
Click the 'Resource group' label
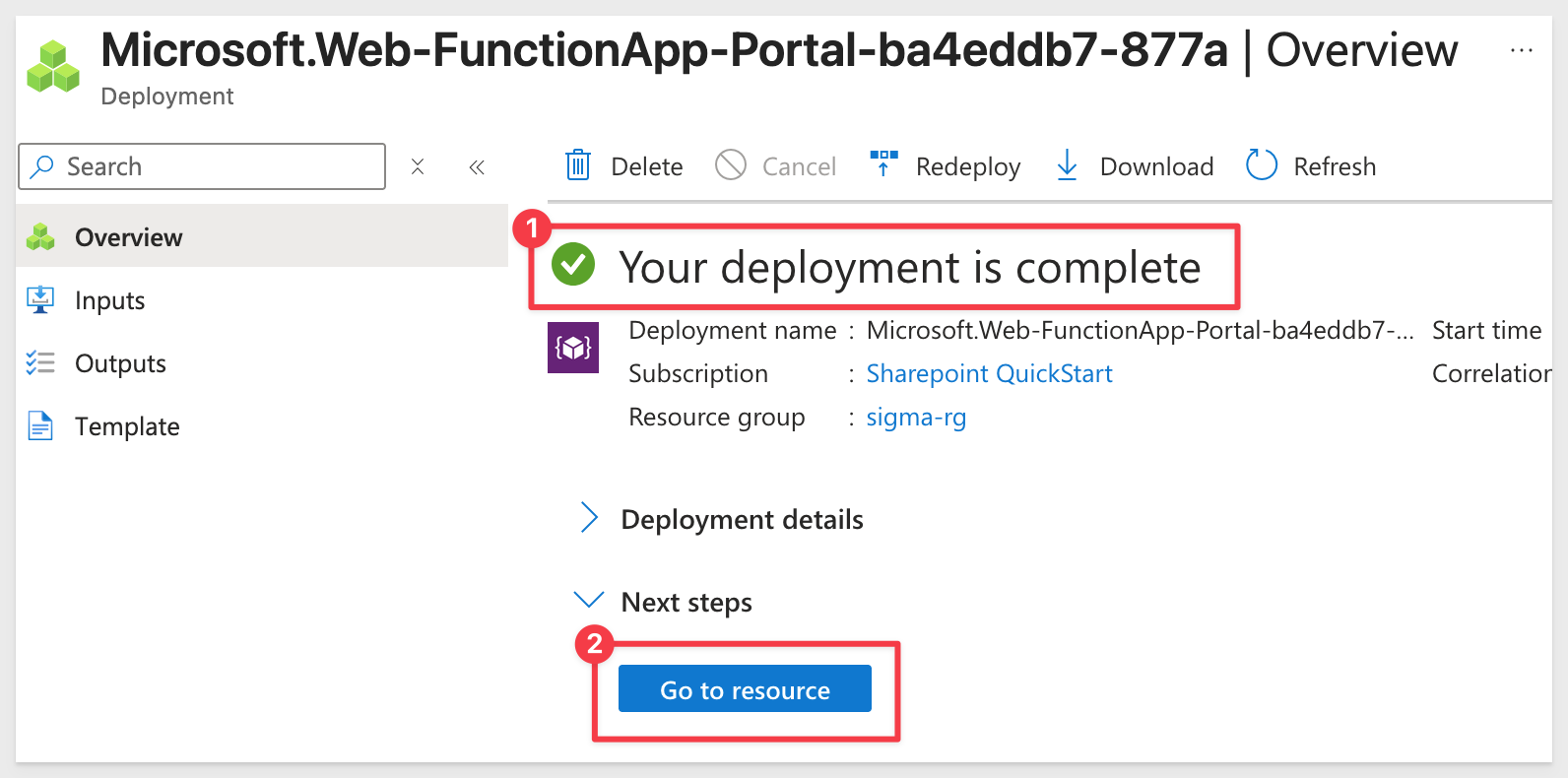pos(717,418)
